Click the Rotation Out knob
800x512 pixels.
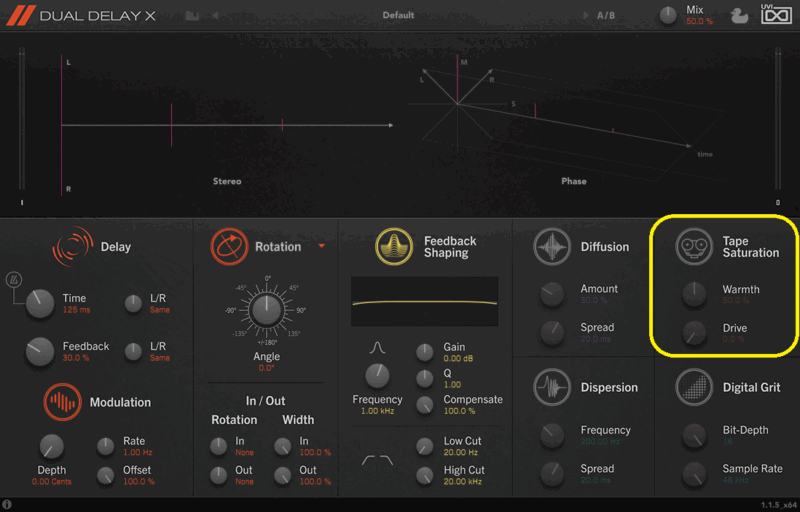(218, 476)
